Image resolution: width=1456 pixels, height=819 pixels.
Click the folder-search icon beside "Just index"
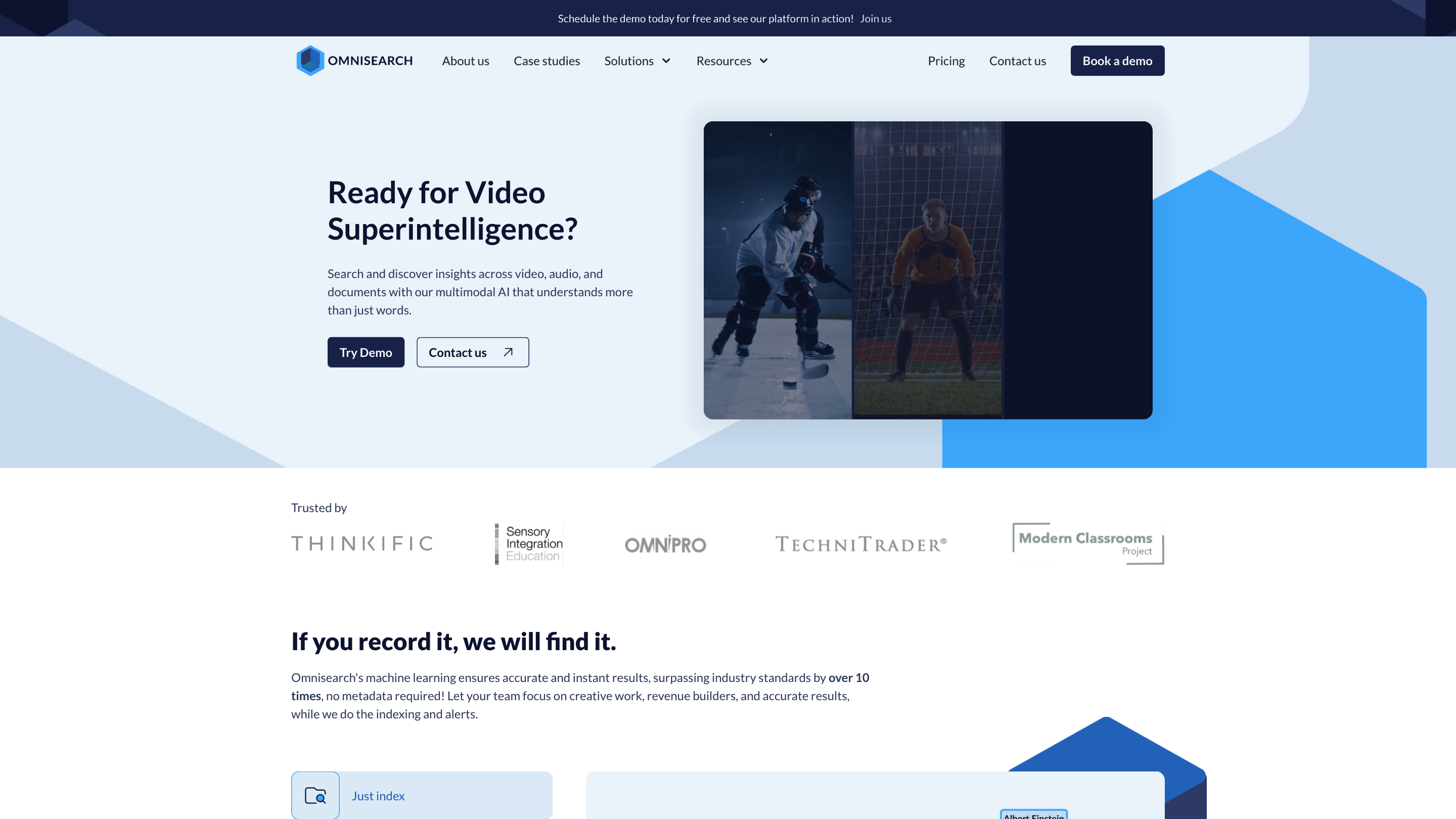coord(315,795)
